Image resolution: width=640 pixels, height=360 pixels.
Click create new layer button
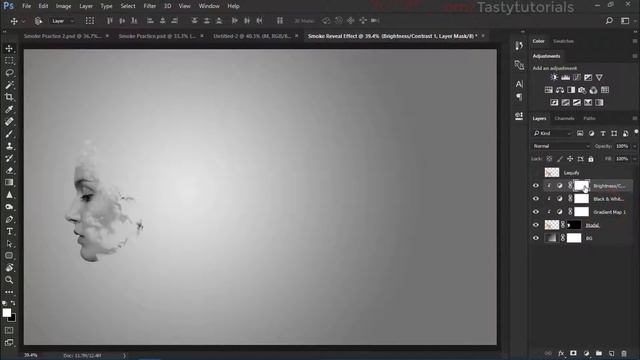click(x=611, y=353)
